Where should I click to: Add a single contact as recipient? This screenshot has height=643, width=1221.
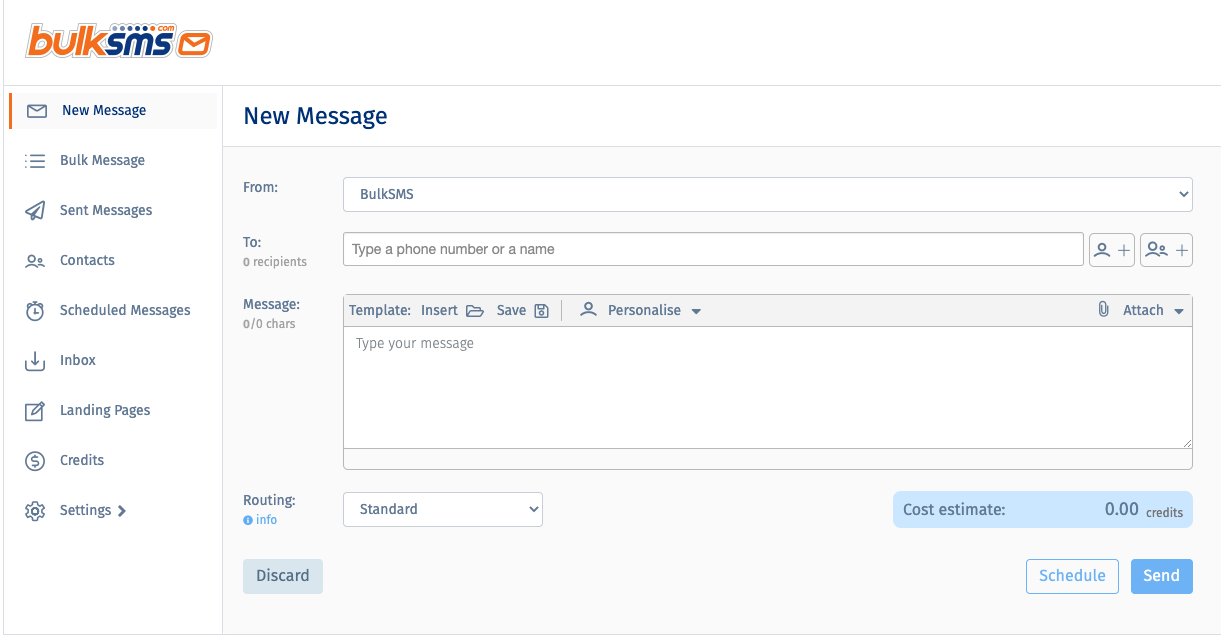tap(1112, 250)
